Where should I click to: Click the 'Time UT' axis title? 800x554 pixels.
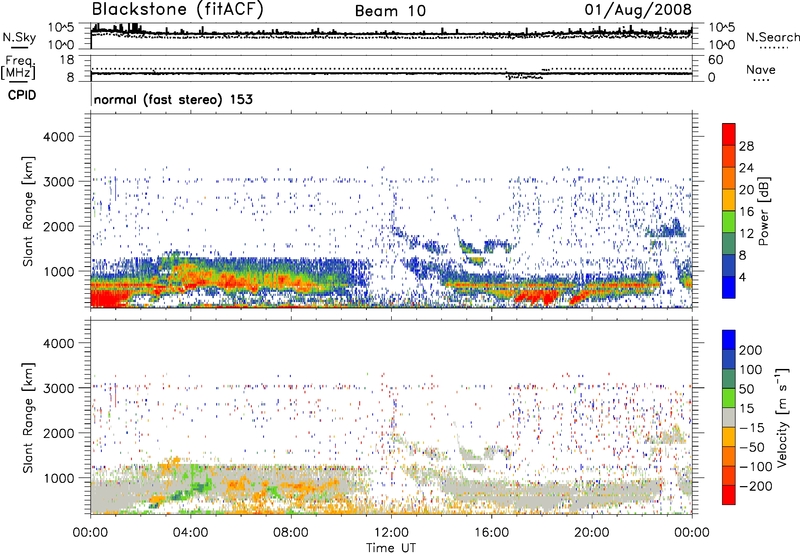[391, 548]
